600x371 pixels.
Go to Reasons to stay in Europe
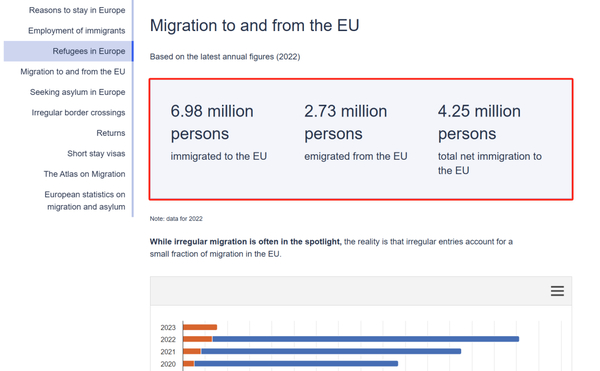point(77,10)
